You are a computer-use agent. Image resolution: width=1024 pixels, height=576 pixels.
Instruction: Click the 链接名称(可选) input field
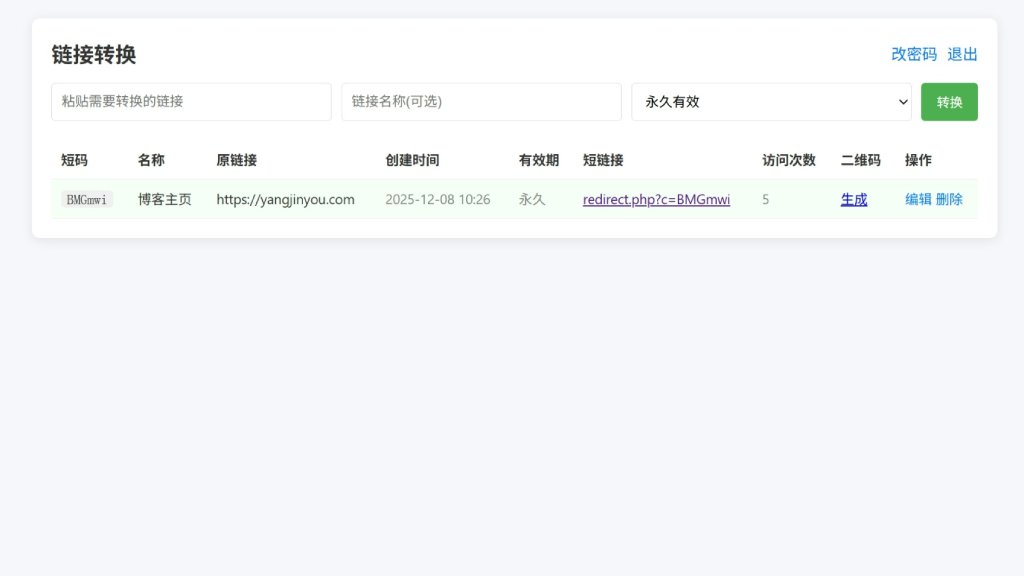[481, 102]
